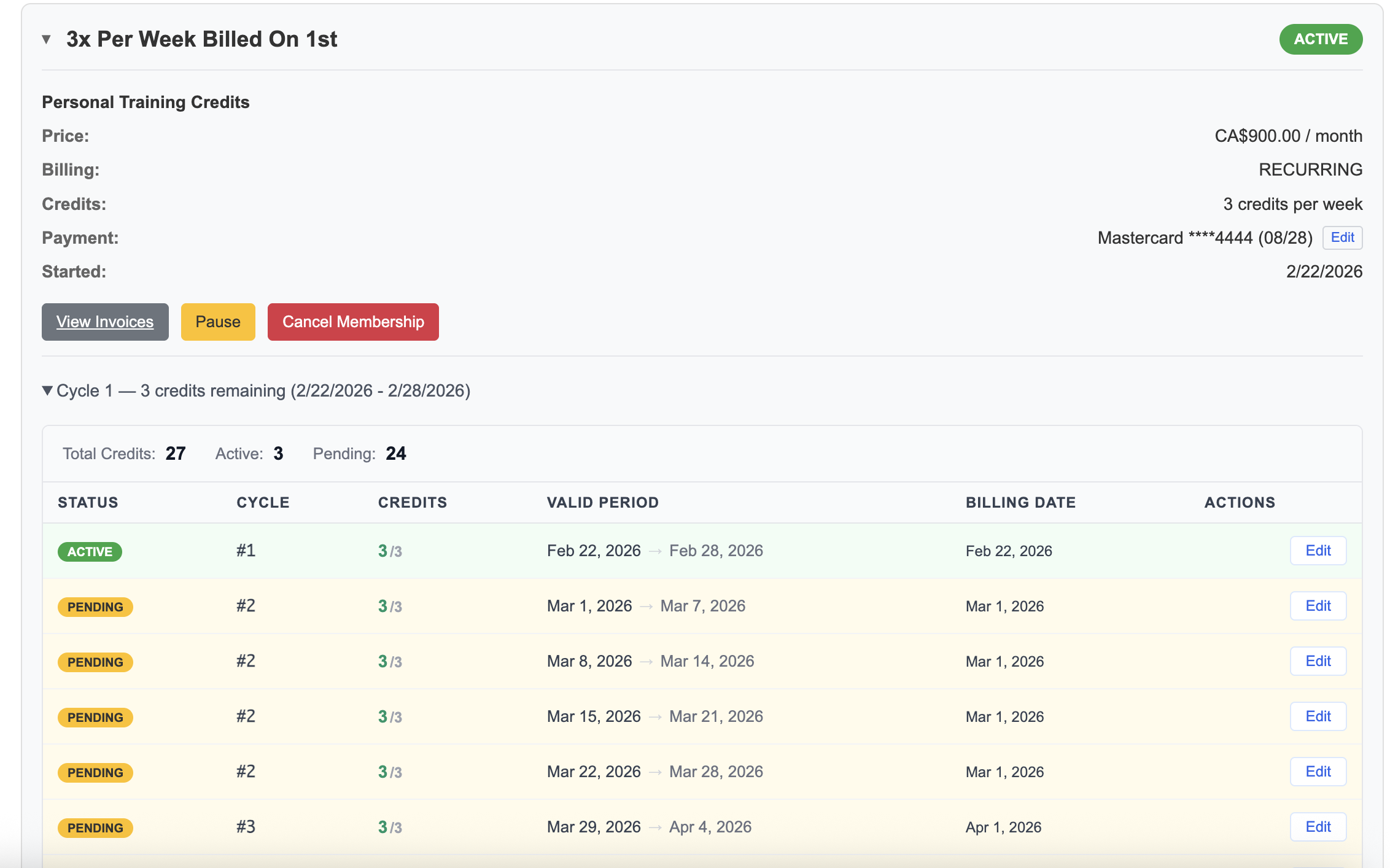Collapse the 3x Per Week membership section
The width and height of the screenshot is (1390, 868).
[47, 40]
